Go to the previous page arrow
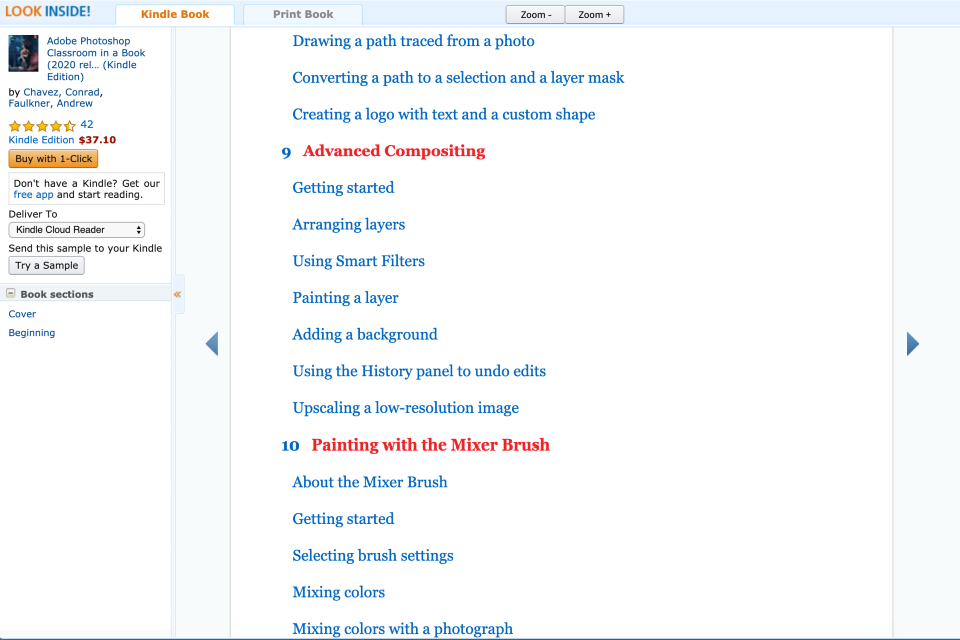Viewport: 960px width, 640px height. [x=211, y=344]
